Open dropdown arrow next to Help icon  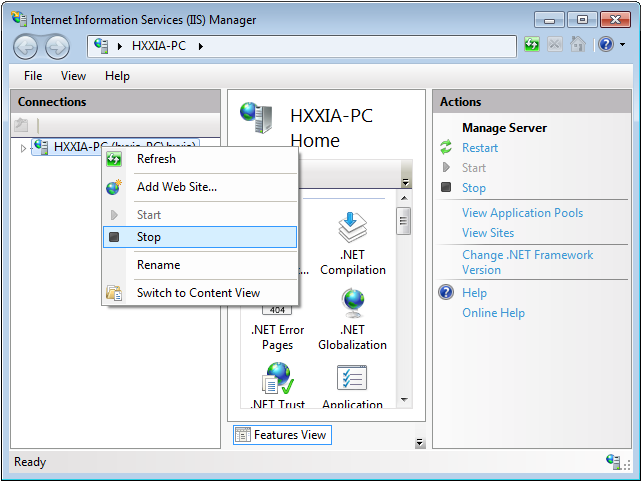coord(622,45)
